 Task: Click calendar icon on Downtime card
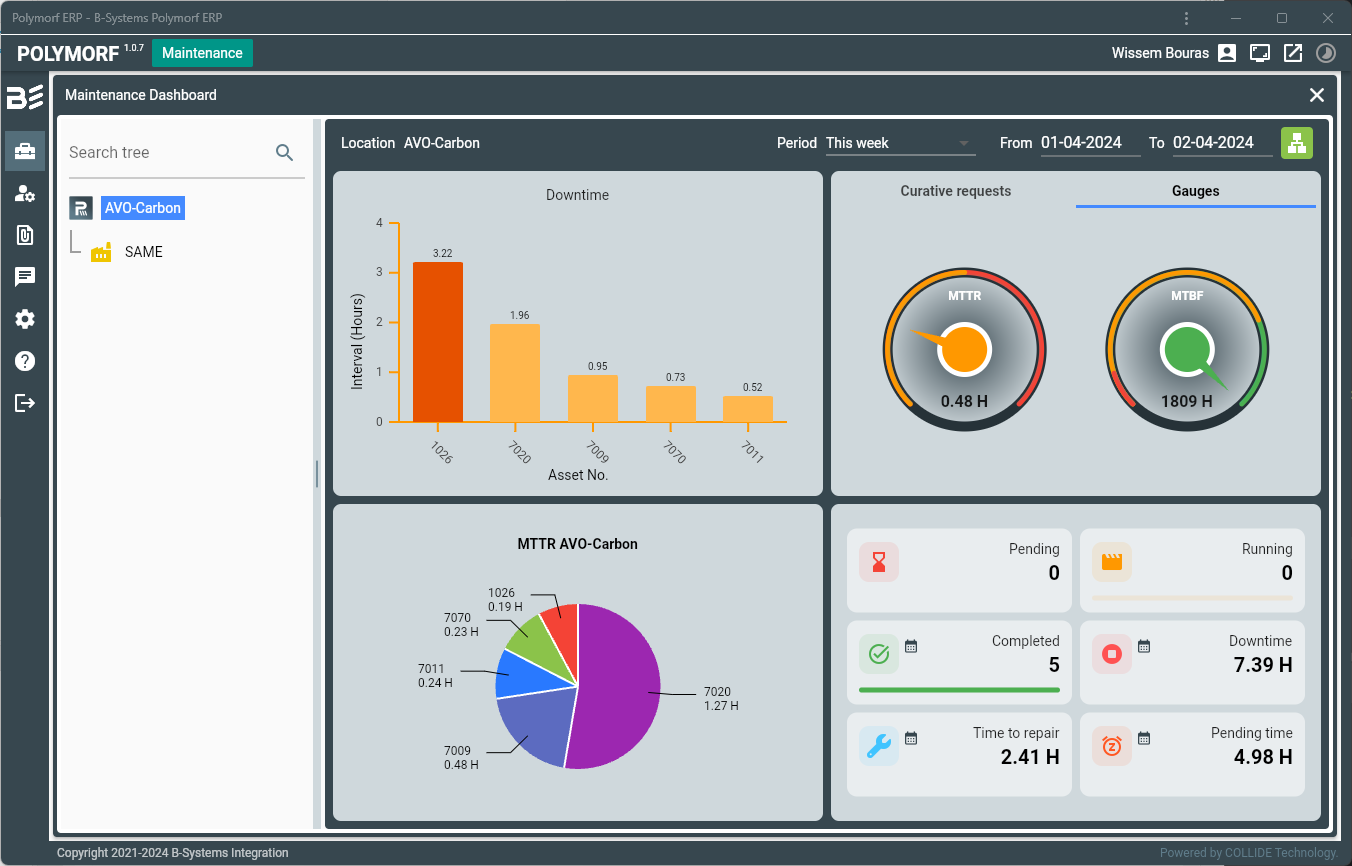1144,646
